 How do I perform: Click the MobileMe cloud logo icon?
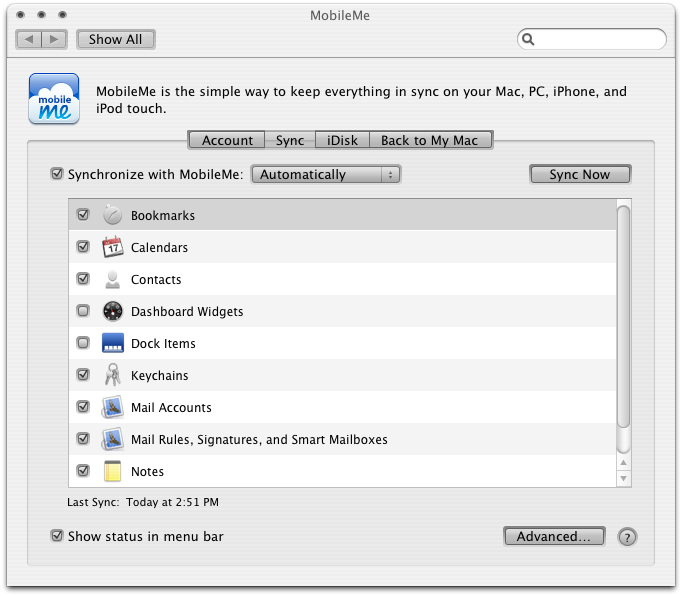tap(54, 99)
